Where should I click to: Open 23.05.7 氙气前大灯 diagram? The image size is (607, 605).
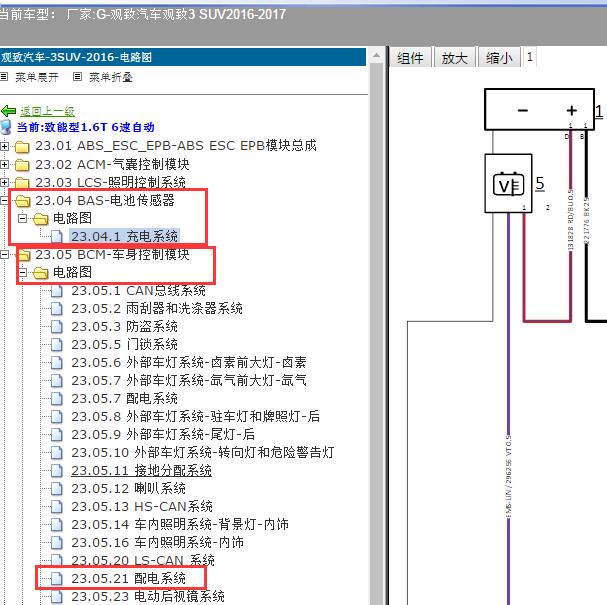189,380
